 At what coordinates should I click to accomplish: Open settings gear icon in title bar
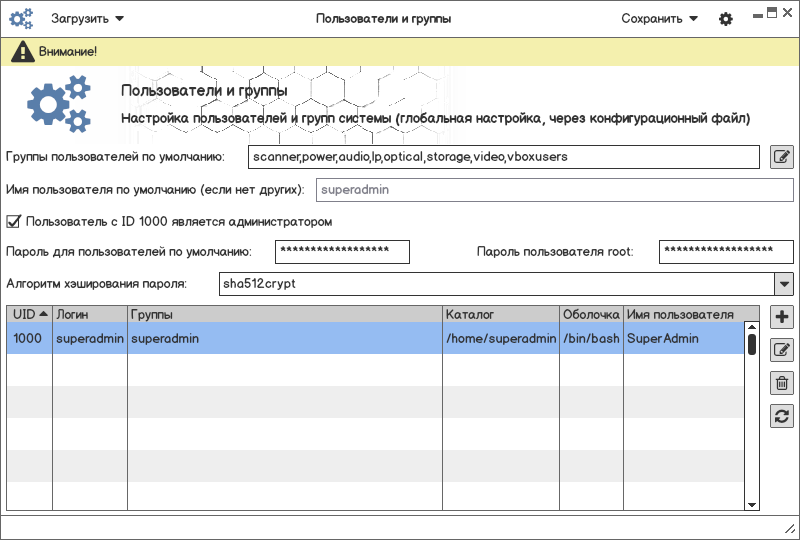point(726,19)
